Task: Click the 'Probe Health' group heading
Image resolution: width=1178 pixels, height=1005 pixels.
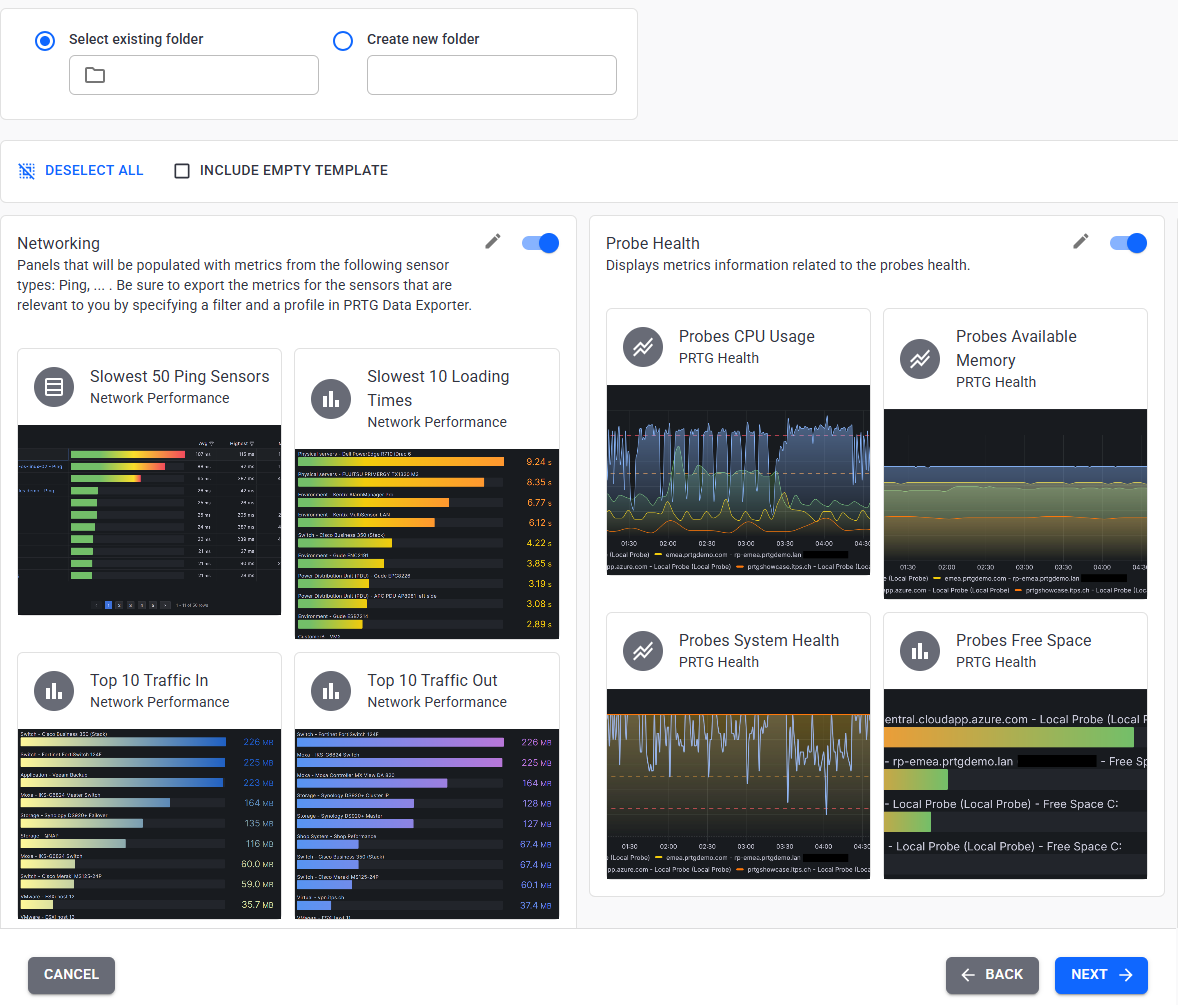Action: 653,243
